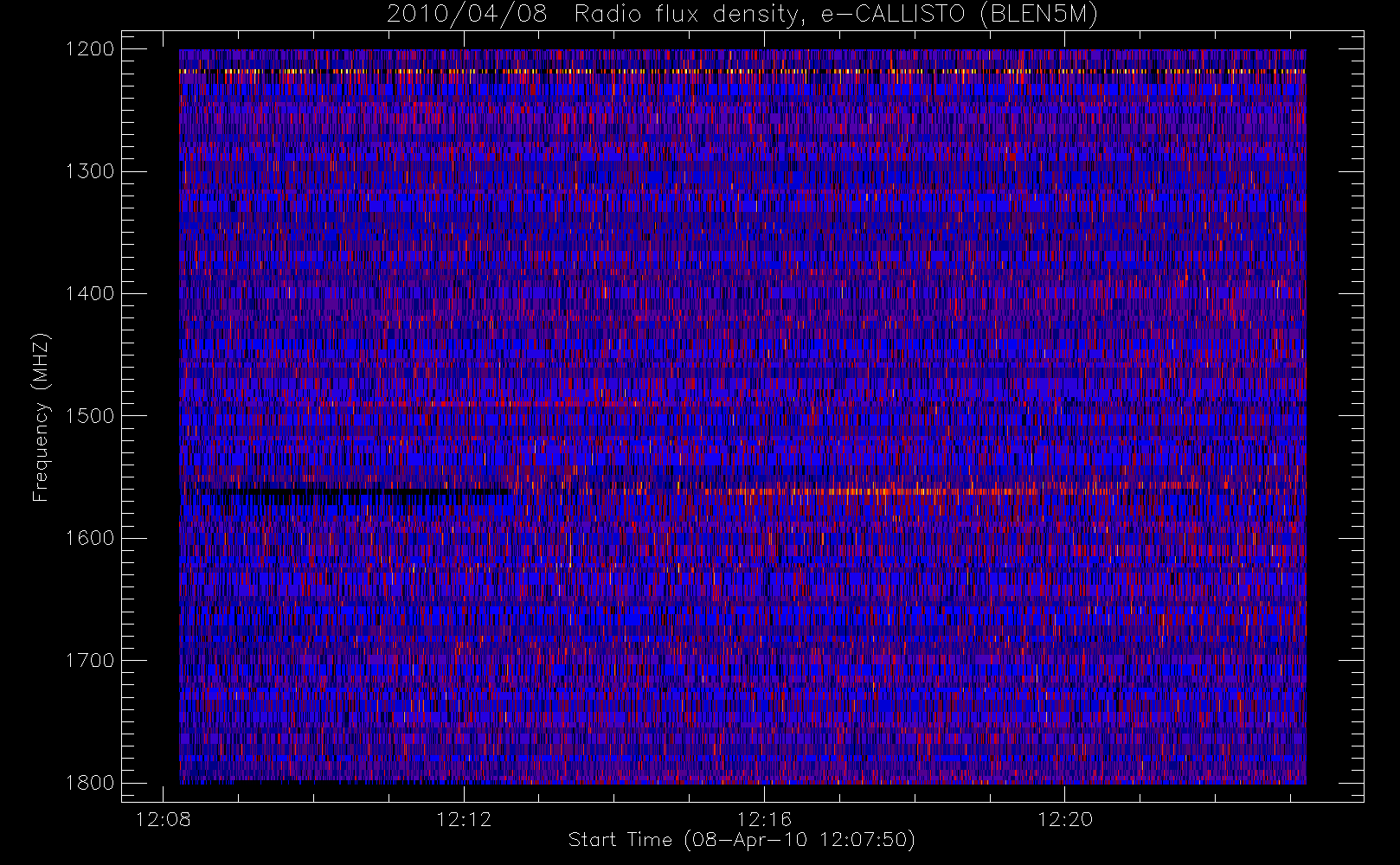Click the 'Start Time (08-Apr-10 12:07:50)' label
1400x865 pixels.
(x=742, y=840)
